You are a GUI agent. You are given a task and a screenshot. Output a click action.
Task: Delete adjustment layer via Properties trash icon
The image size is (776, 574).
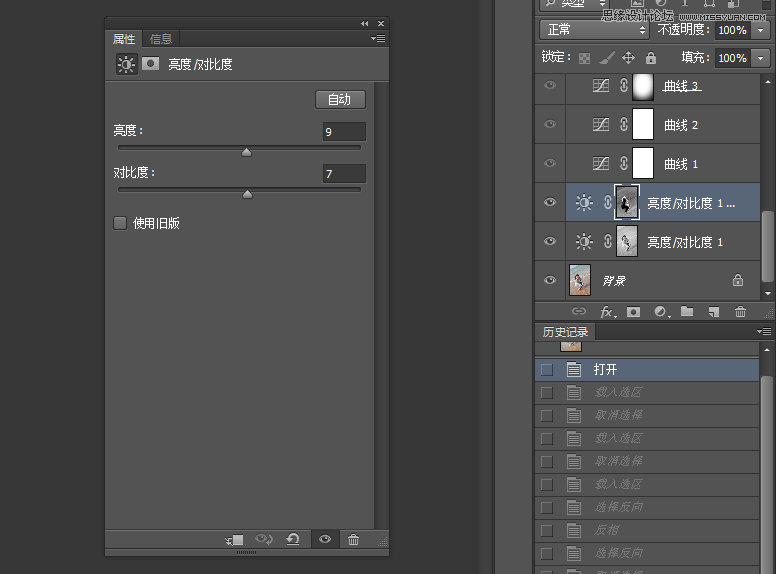(x=353, y=540)
